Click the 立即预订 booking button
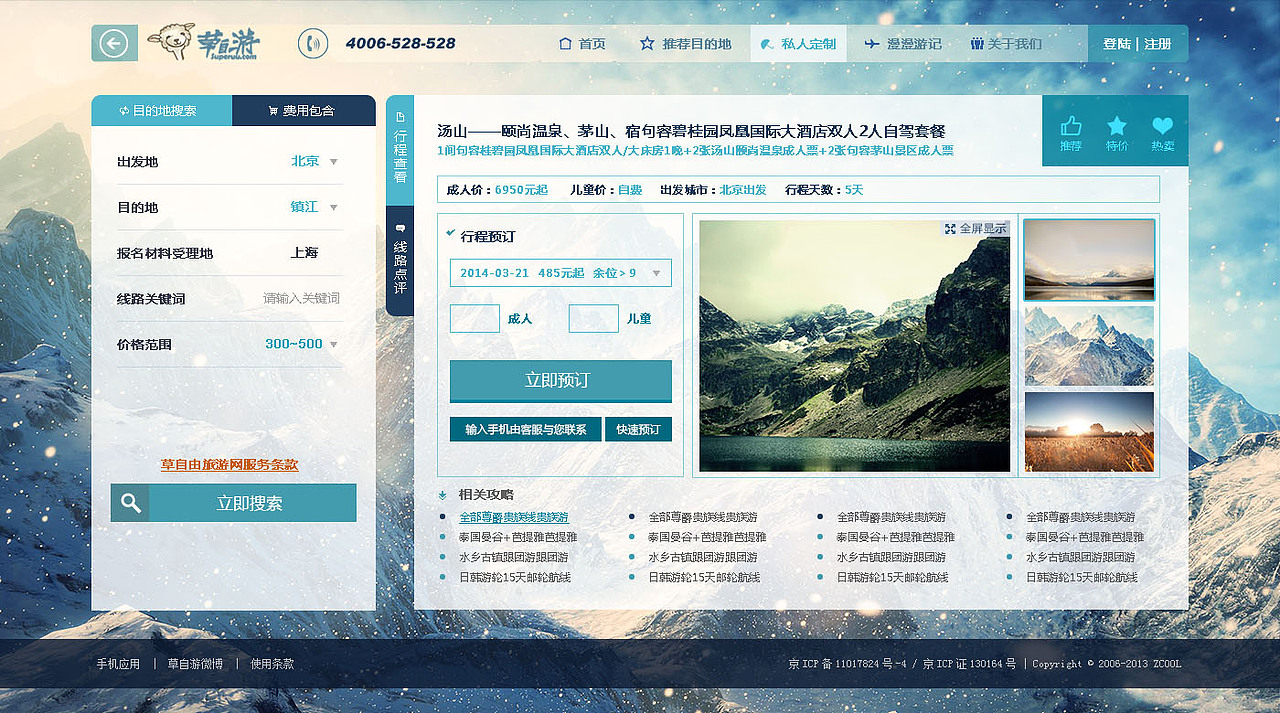This screenshot has width=1280, height=713. [x=560, y=381]
